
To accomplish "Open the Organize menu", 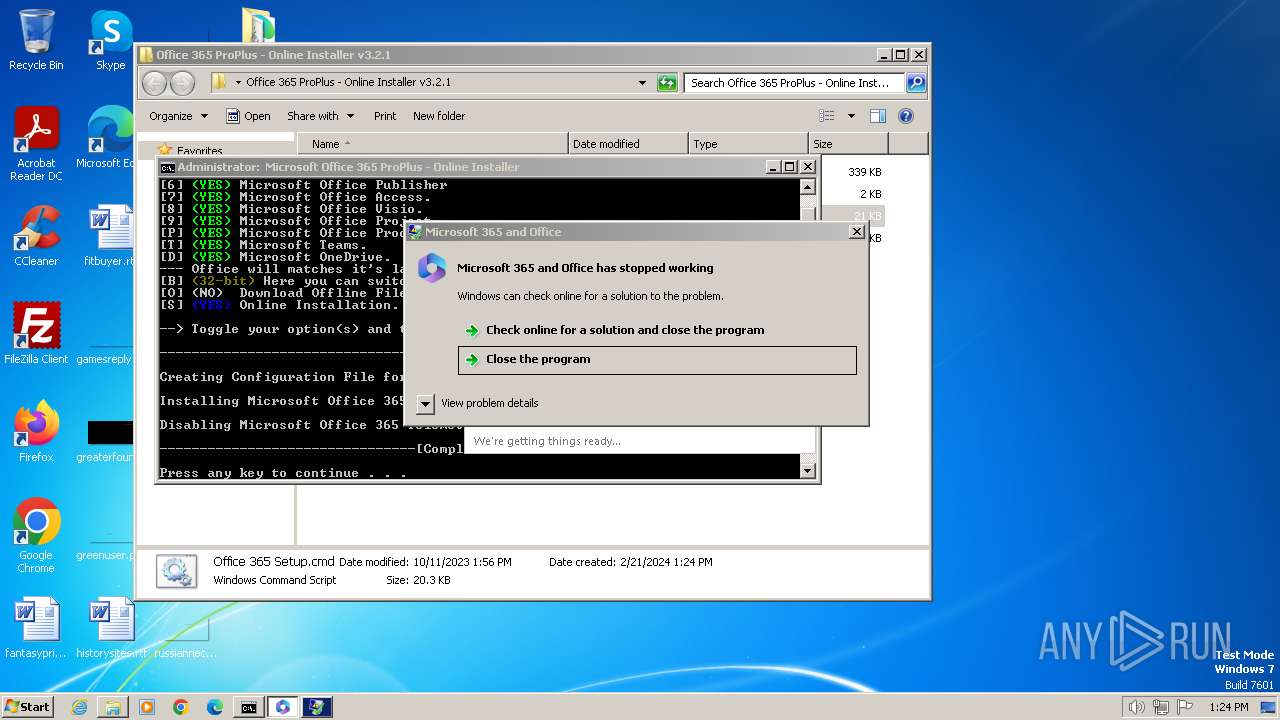I will (x=178, y=116).
